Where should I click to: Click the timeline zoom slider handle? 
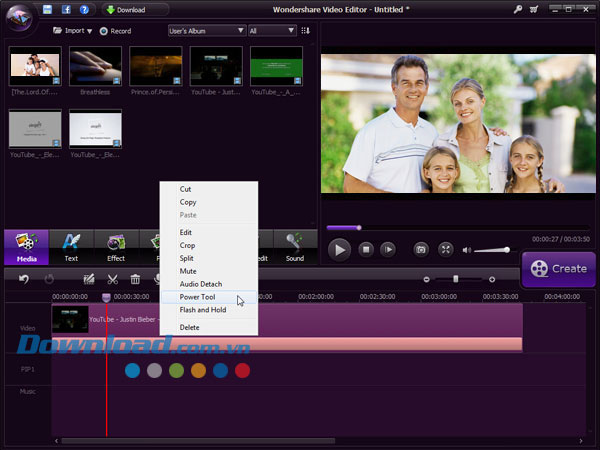coord(456,279)
